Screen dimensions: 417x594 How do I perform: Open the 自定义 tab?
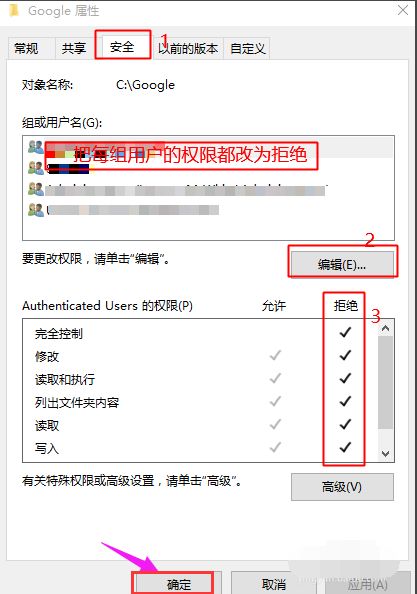coord(248,48)
